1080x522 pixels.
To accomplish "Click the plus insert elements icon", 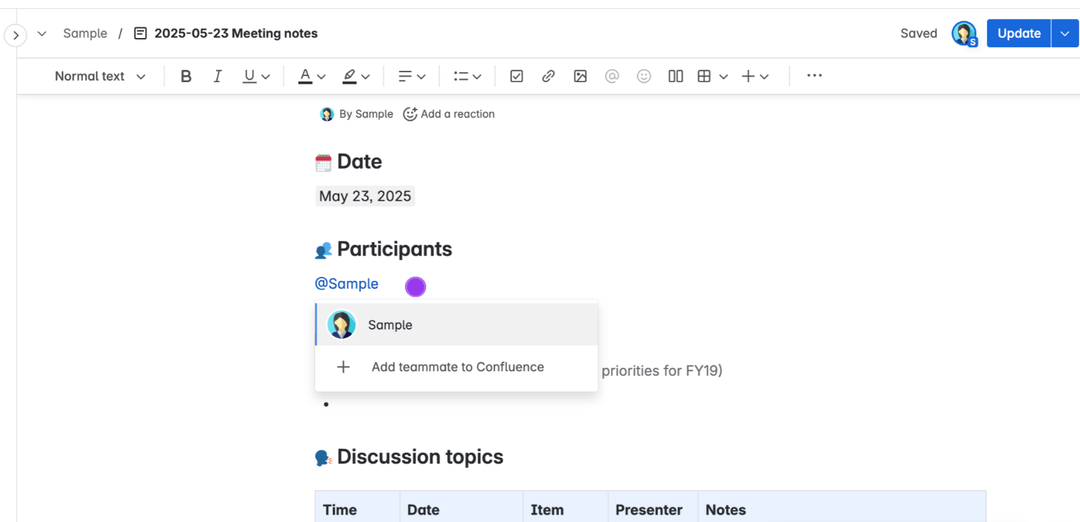I will coord(748,76).
